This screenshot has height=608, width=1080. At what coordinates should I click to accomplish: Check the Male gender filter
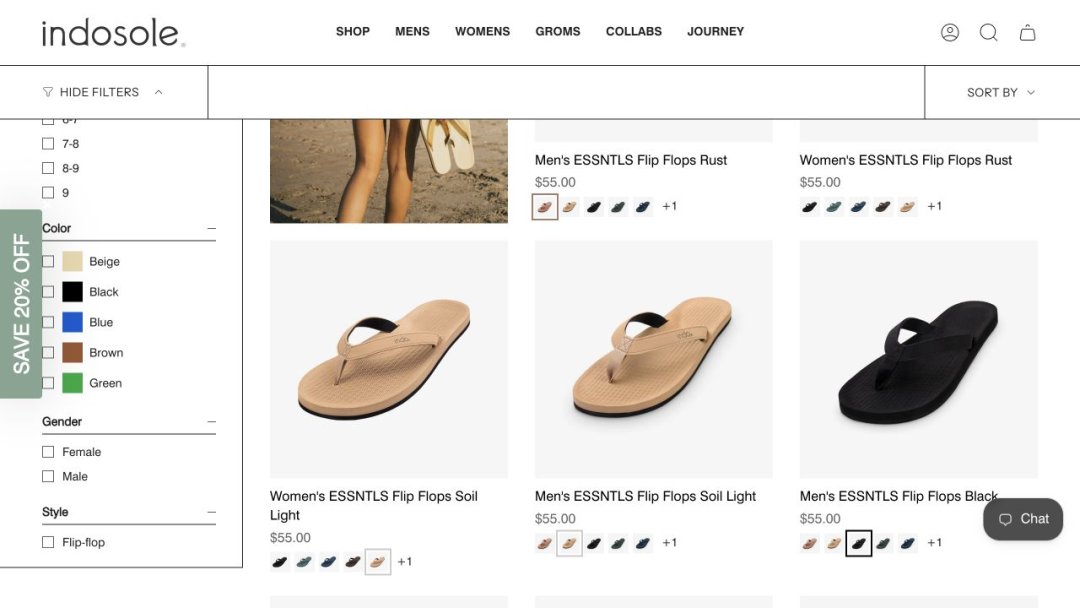48,476
